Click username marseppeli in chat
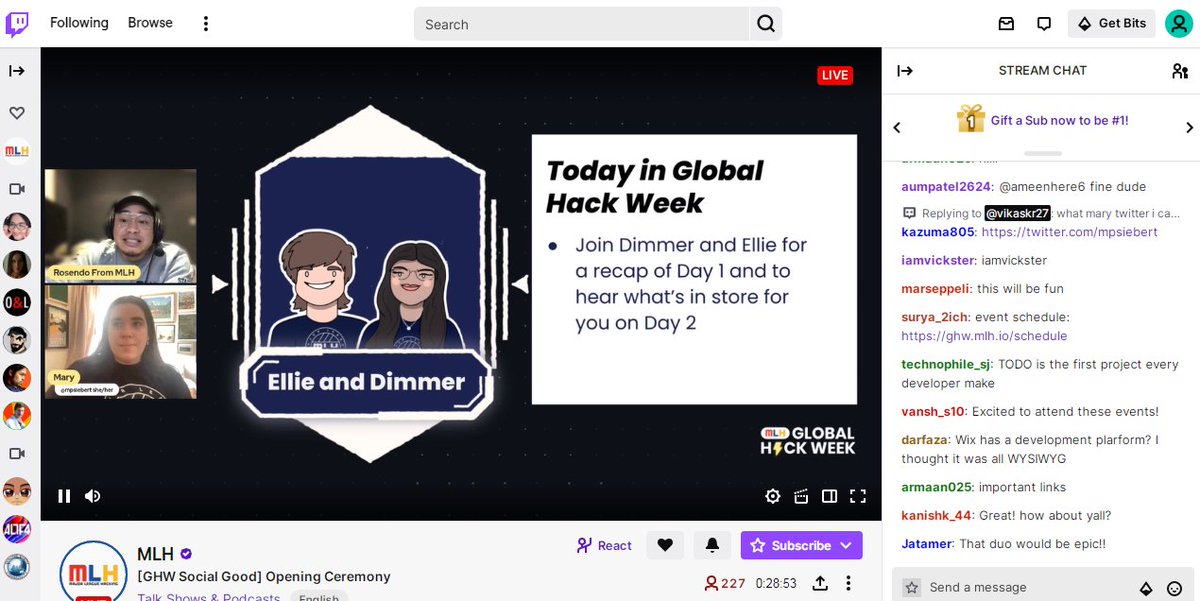This screenshot has width=1200, height=601. point(935,289)
